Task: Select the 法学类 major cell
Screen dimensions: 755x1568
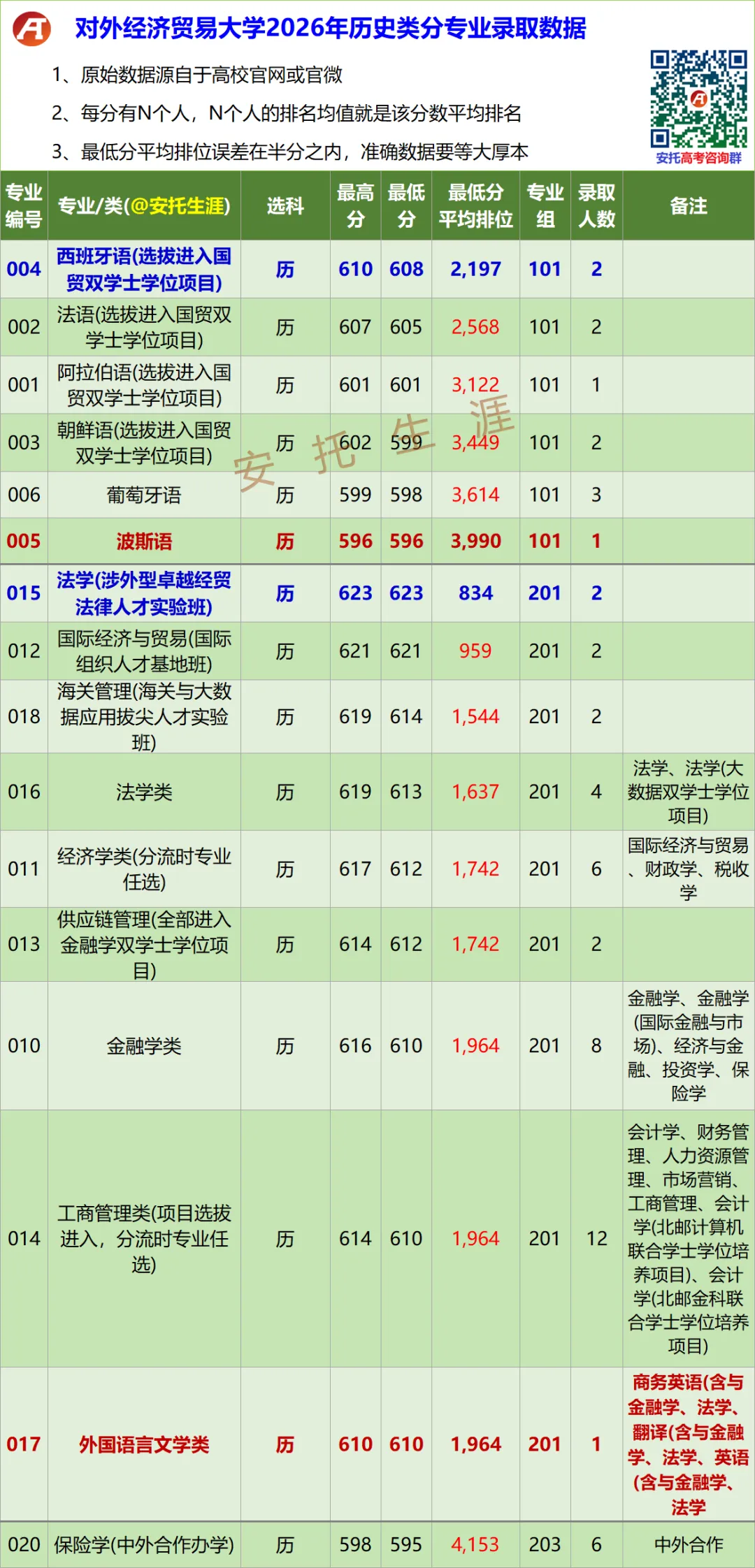Action: 144,792
